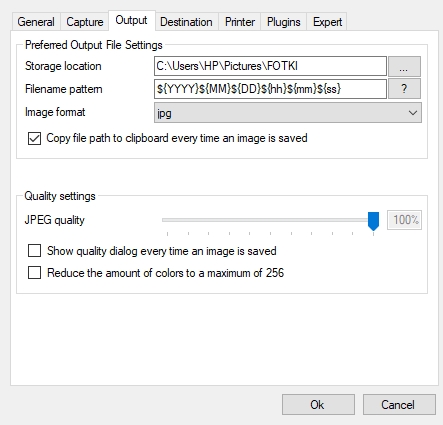
Task: Check Reduce colors to maximum of 256
Action: (x=35, y=273)
